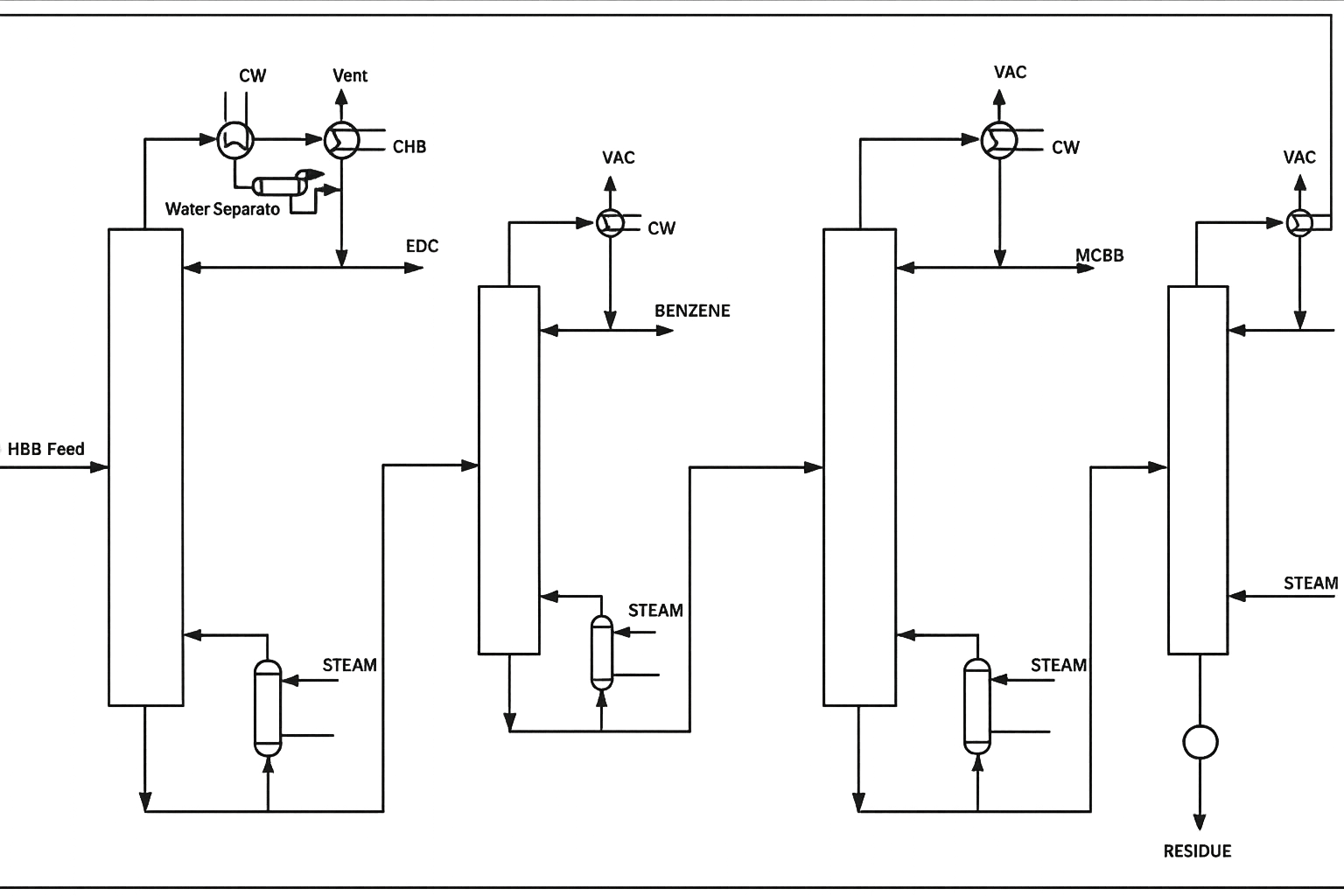Select the 'RESIDUE' label

point(1197,850)
